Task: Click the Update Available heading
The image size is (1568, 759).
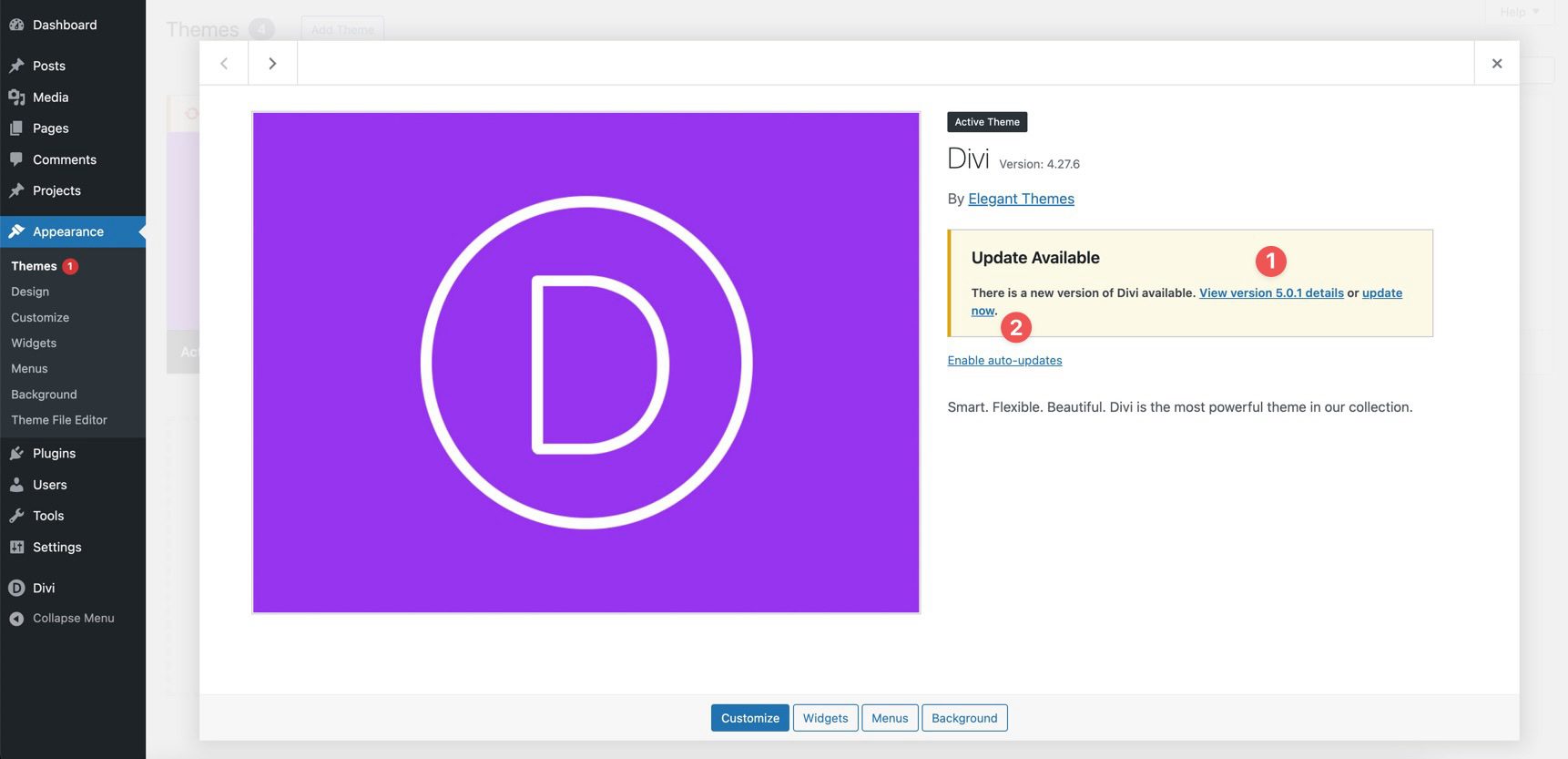Action: [1035, 258]
